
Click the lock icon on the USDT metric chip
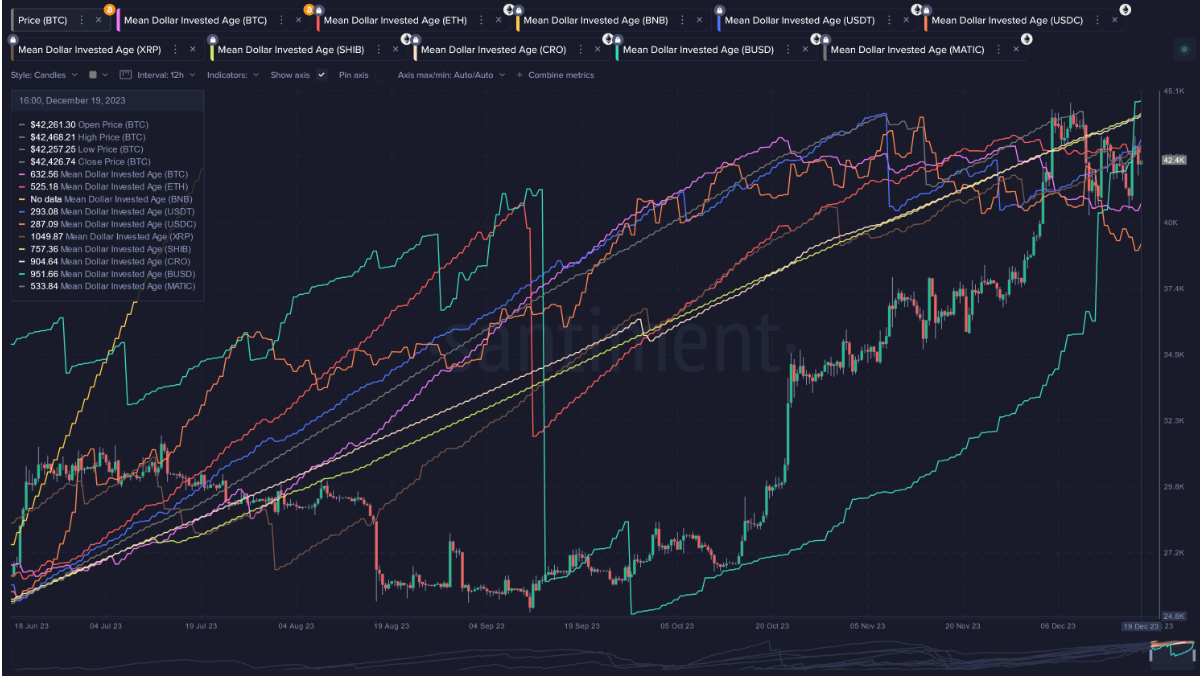click(719, 10)
